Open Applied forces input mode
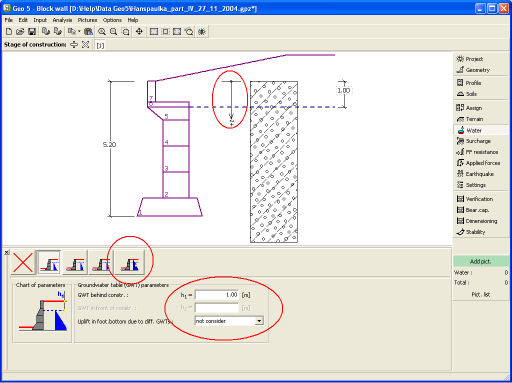The image size is (512, 383). 481,163
